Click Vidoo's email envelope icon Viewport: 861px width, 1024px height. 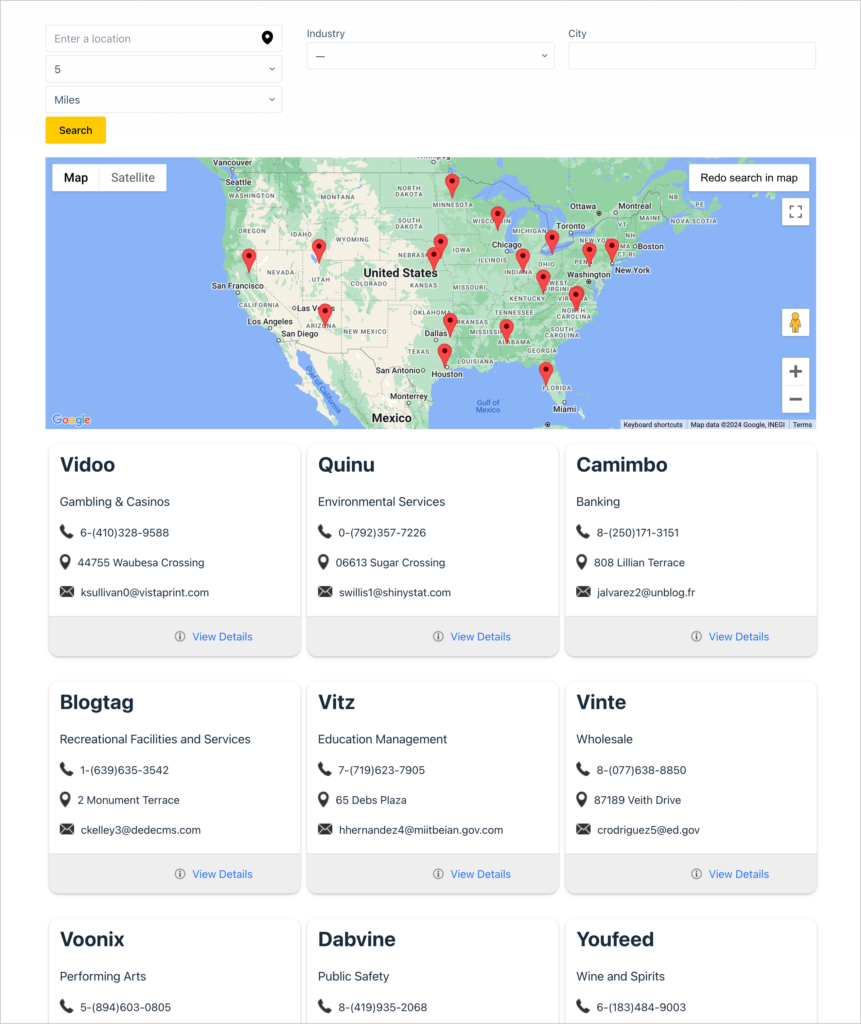click(x=67, y=592)
